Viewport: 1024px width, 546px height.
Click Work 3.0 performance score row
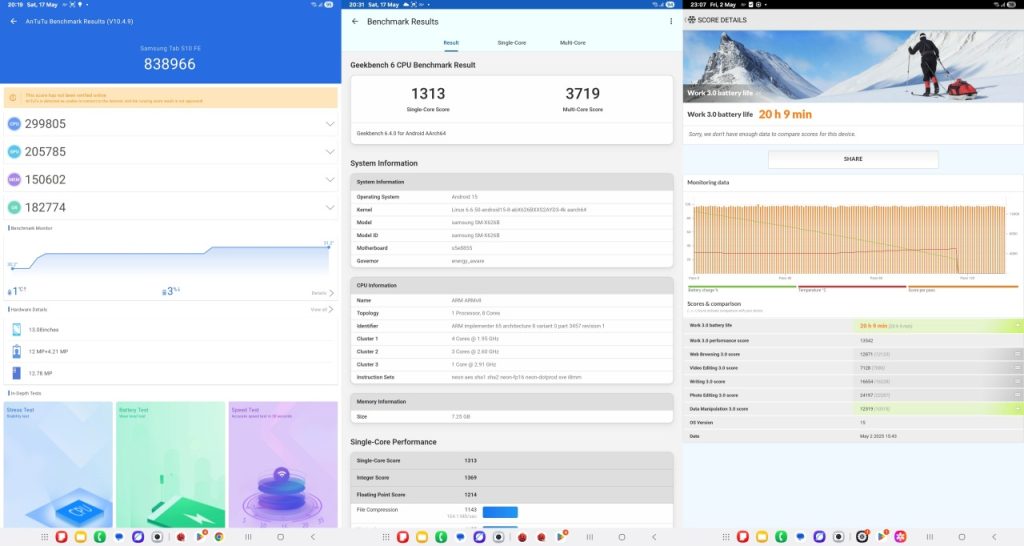pos(854,340)
